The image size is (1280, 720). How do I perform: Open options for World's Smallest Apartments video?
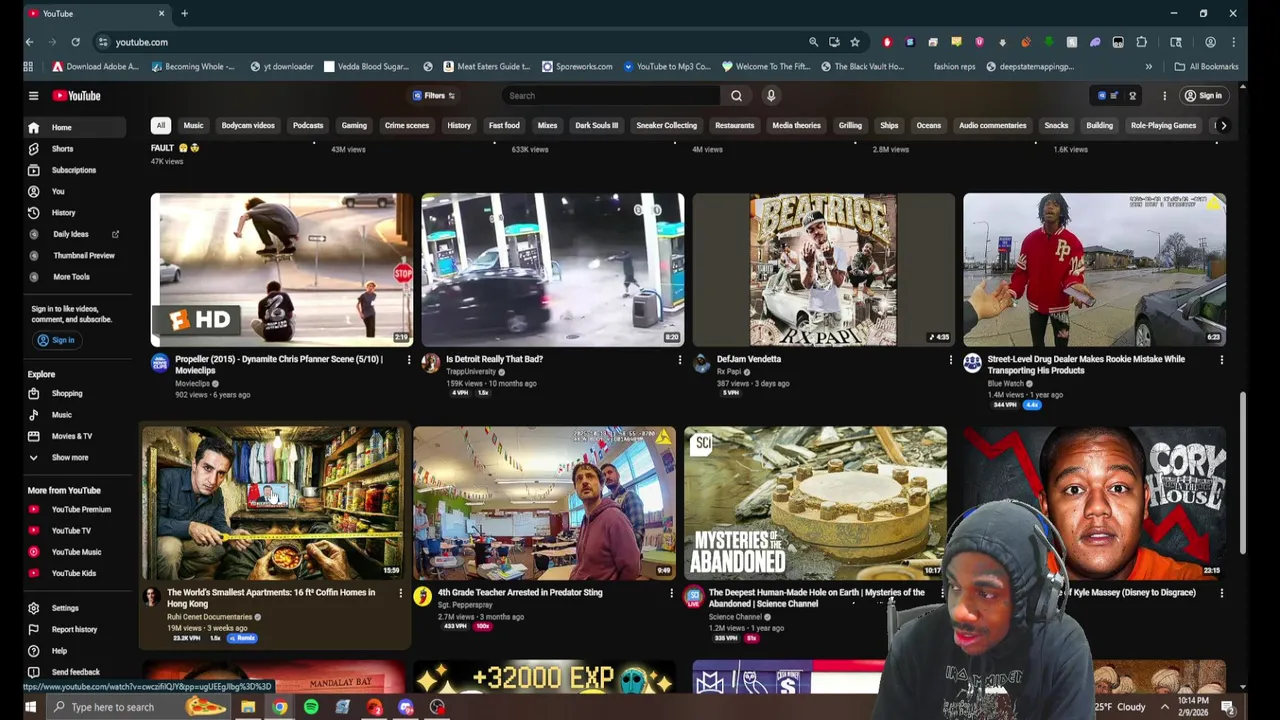pyautogui.click(x=400, y=593)
